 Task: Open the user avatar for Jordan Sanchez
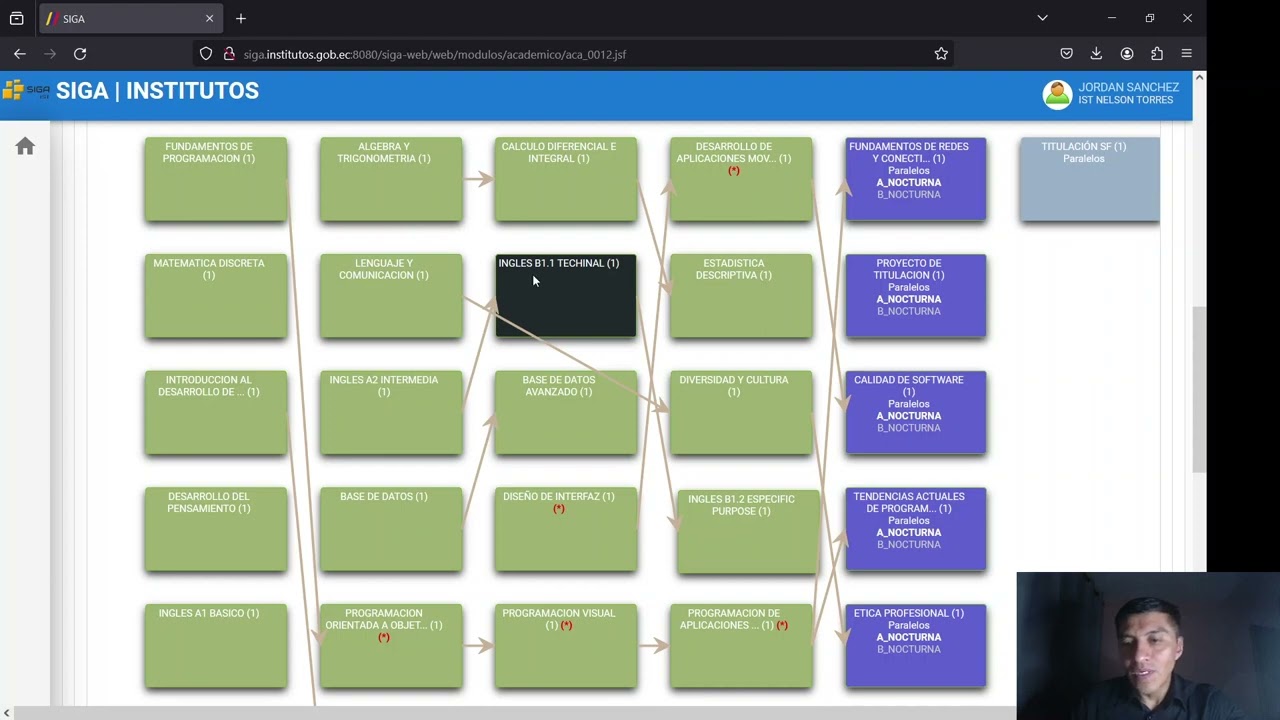pyautogui.click(x=1057, y=94)
